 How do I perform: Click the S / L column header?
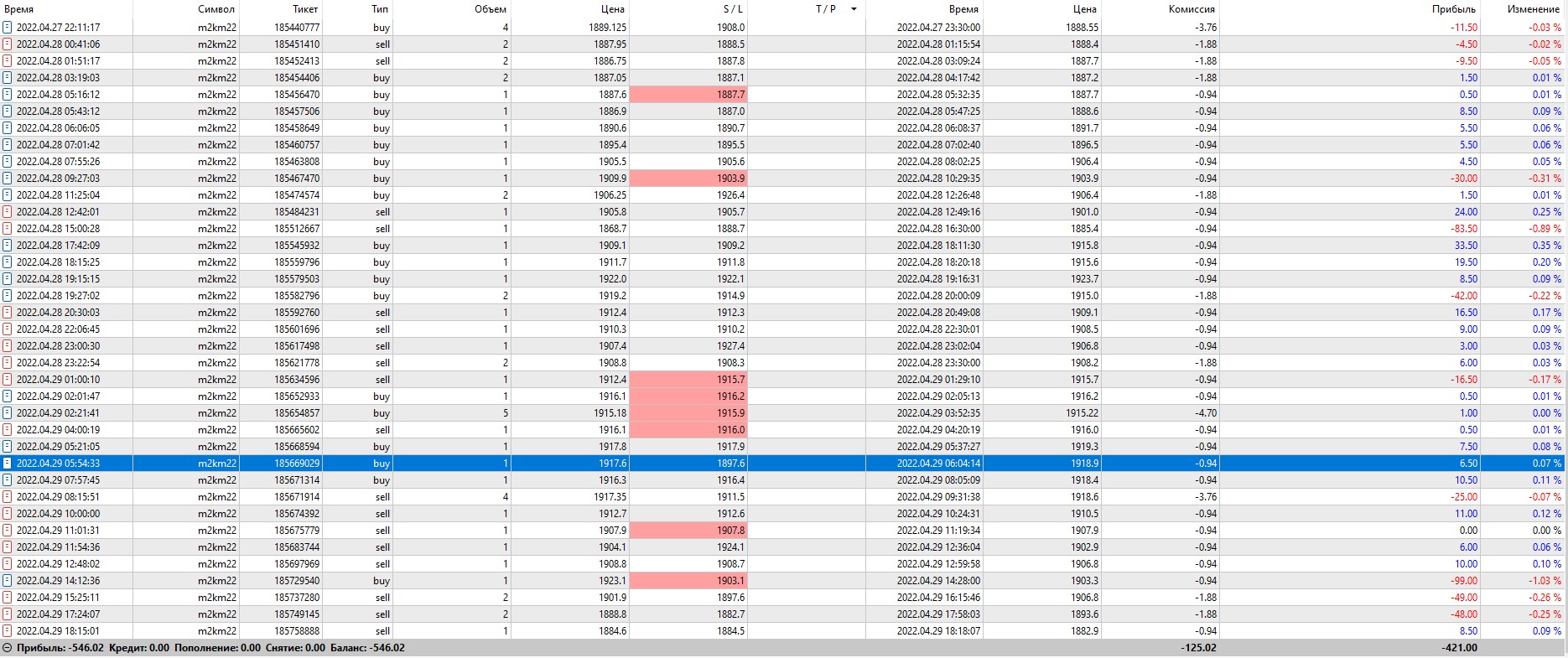[x=733, y=9]
